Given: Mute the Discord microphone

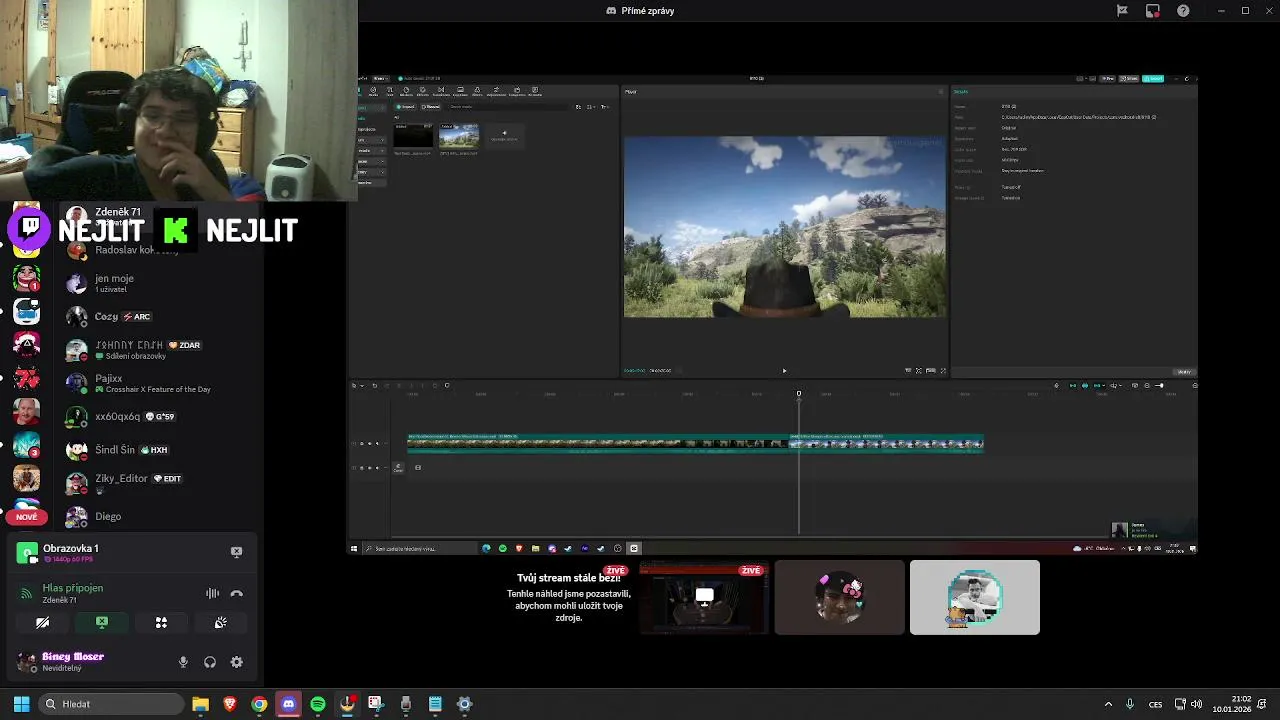Looking at the screenshot, I should (183, 662).
